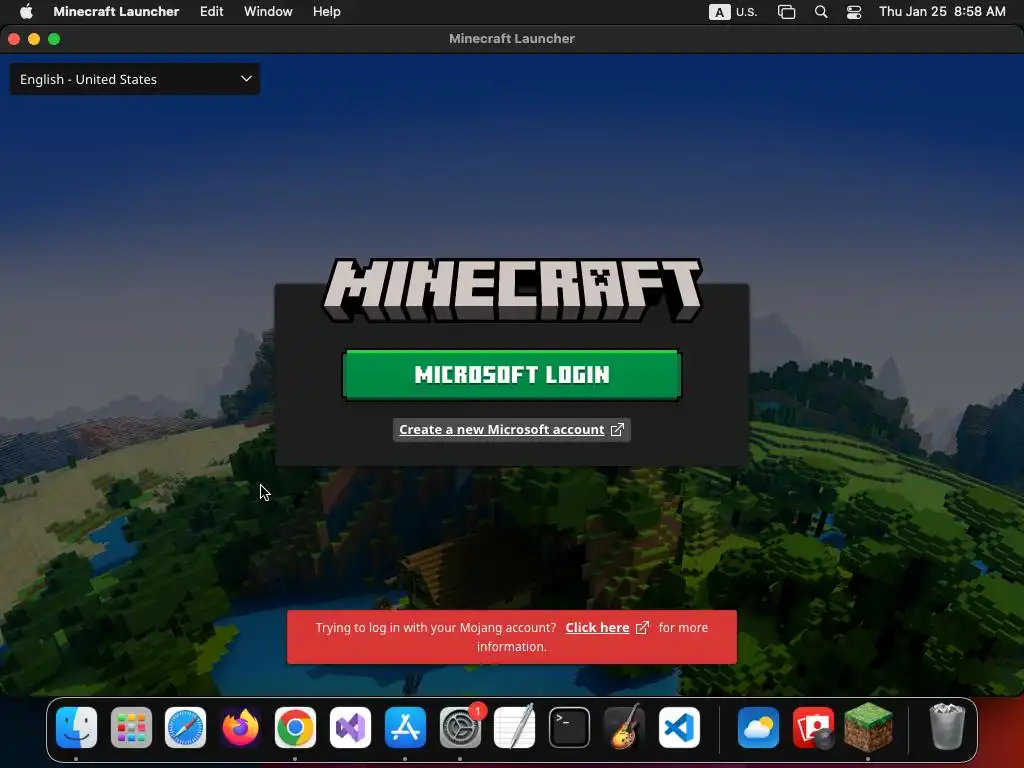Screen dimensions: 1024x768
Task: Open the Edit menu
Action: click(x=212, y=12)
